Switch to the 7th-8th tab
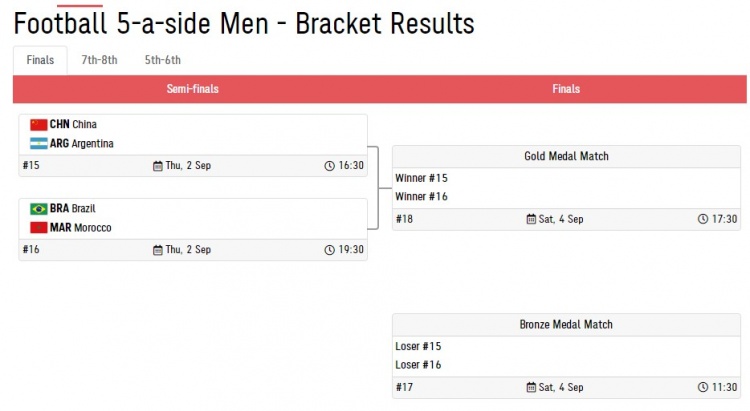 coord(99,60)
